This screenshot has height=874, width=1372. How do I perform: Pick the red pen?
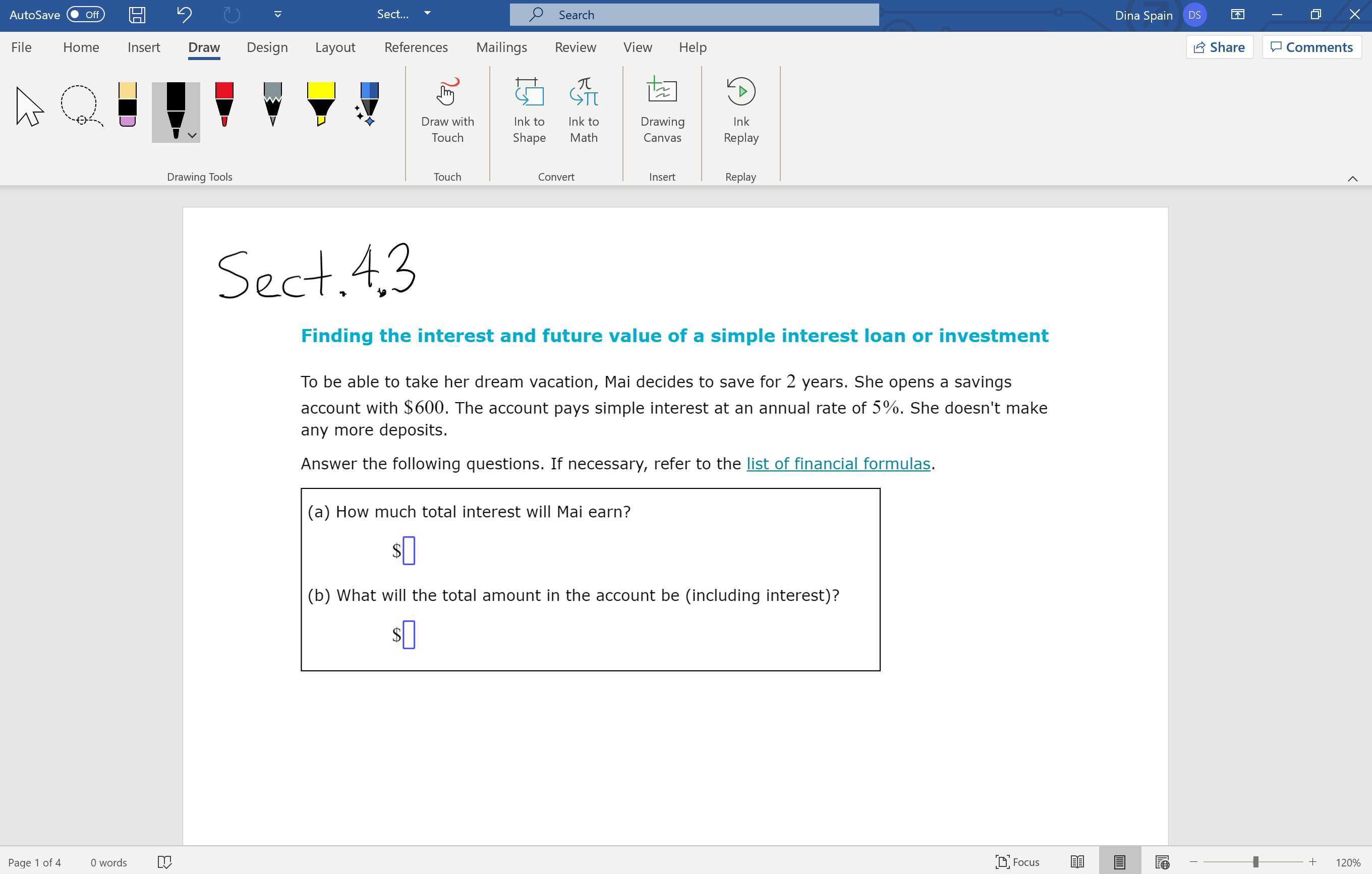(x=224, y=104)
